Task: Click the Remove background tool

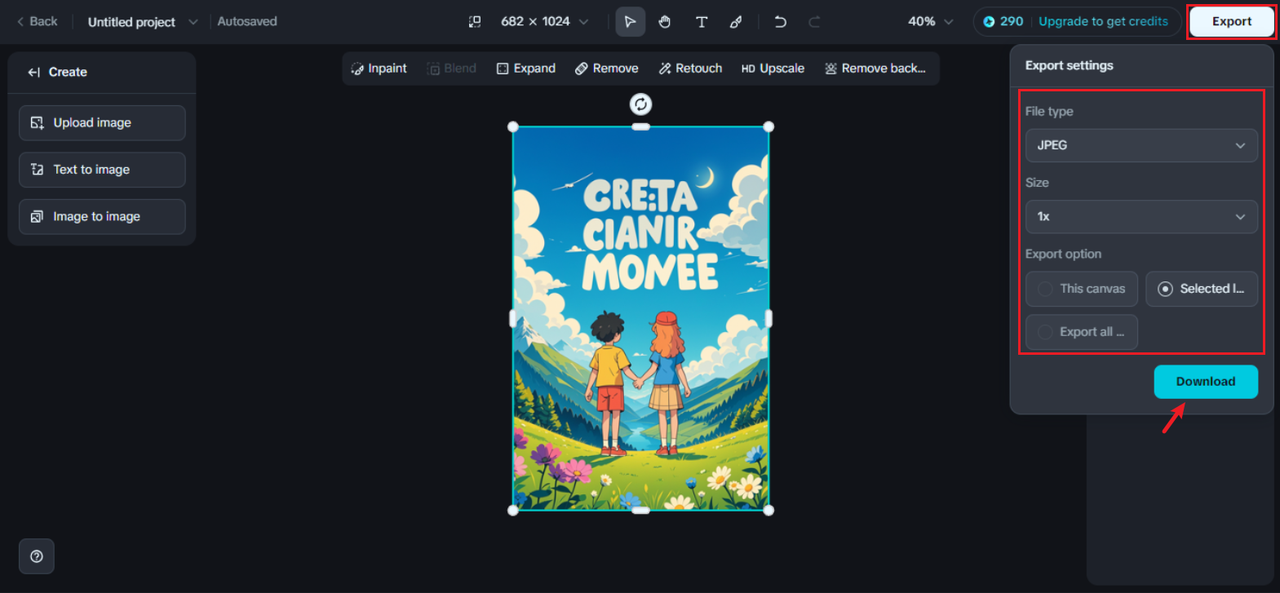Action: pyautogui.click(x=875, y=68)
